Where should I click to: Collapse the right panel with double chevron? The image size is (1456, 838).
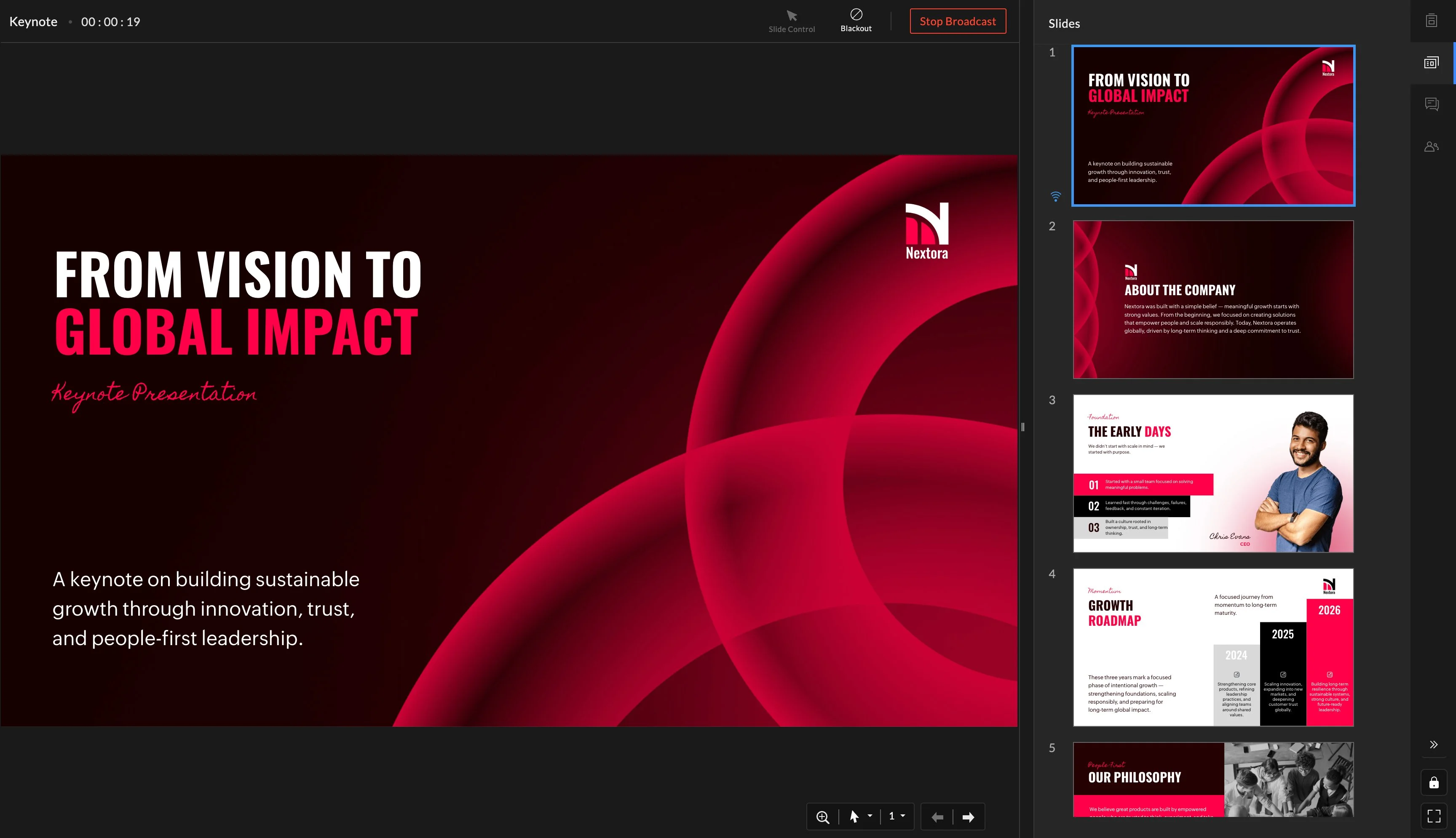(1434, 744)
